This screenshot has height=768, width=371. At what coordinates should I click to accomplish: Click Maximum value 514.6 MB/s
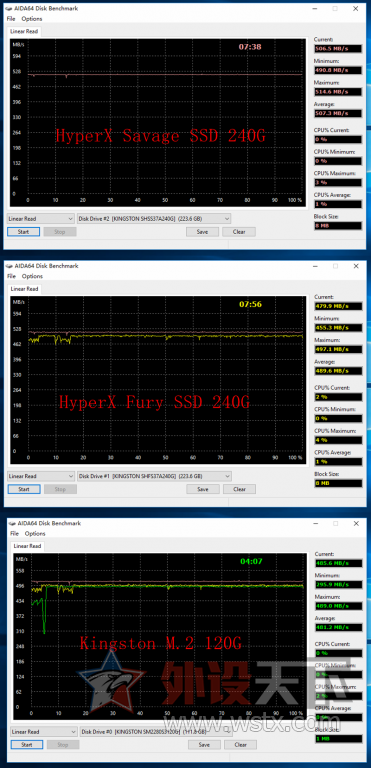(x=338, y=92)
